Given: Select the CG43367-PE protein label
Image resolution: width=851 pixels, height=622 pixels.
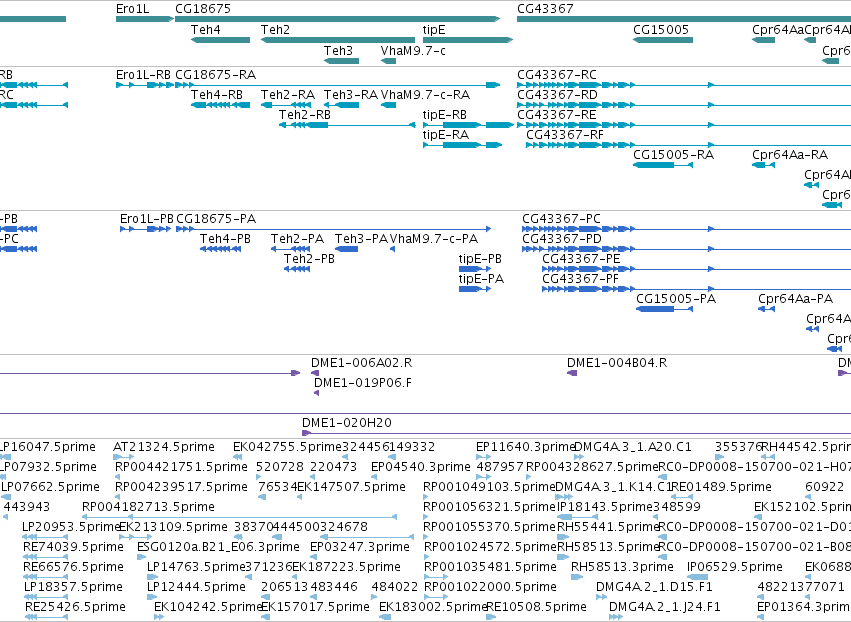Looking at the screenshot, I should (581, 259).
